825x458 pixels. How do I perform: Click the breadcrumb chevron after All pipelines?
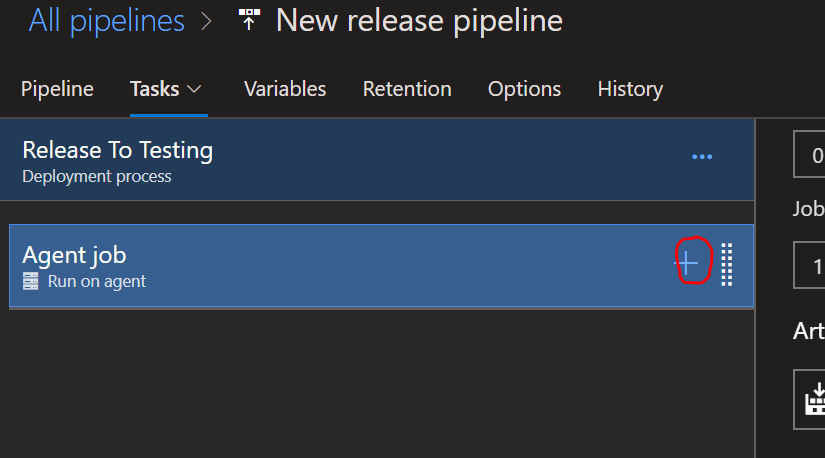point(206,22)
